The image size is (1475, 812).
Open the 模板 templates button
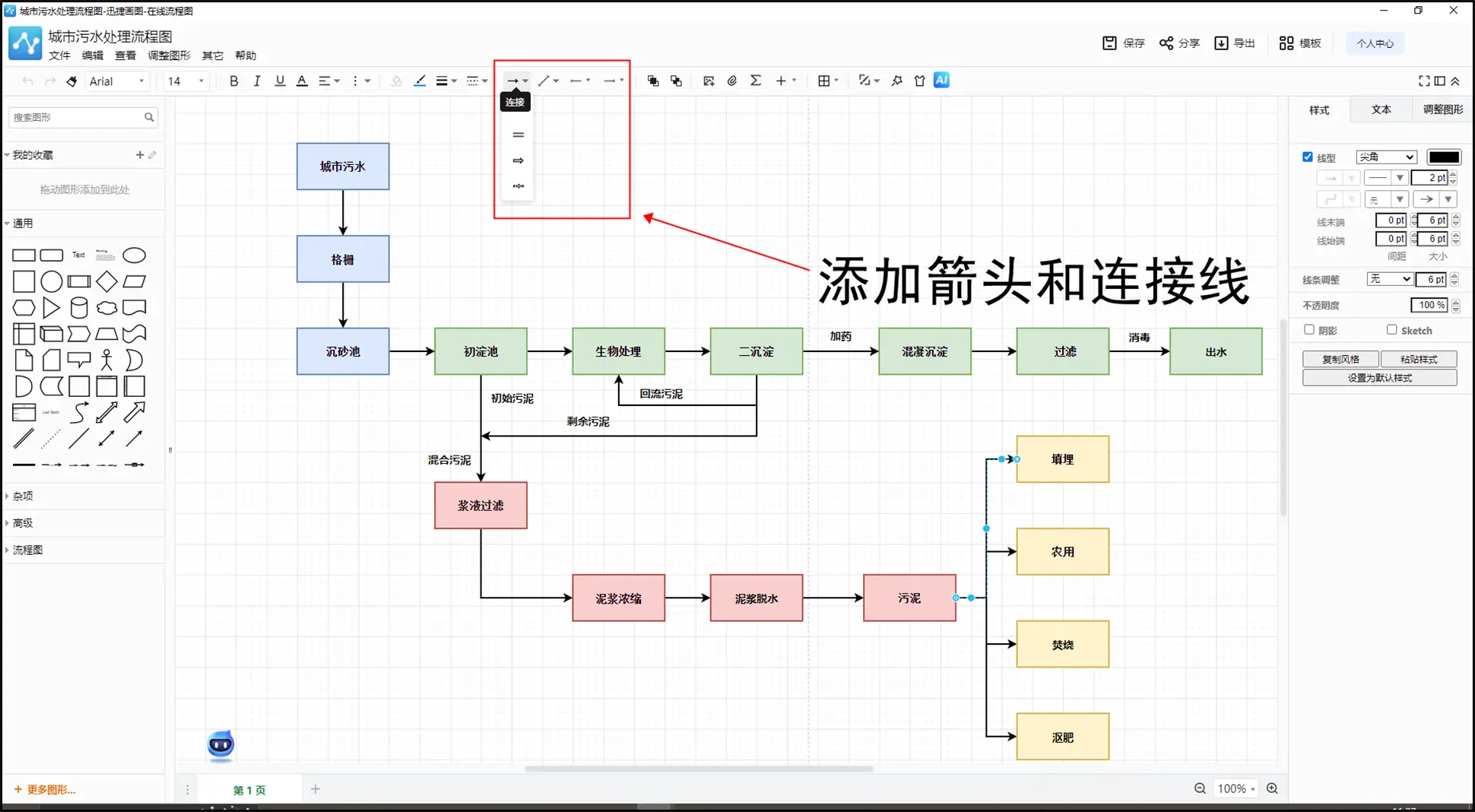pyautogui.click(x=1300, y=43)
